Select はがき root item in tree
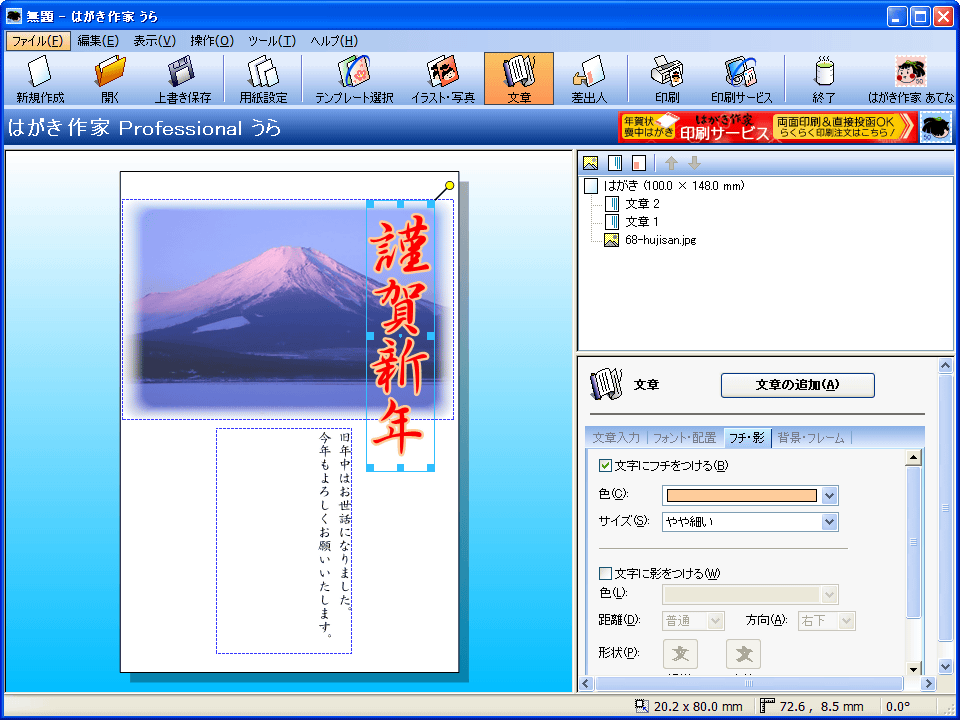Screen dimensions: 960x720 tap(673, 186)
